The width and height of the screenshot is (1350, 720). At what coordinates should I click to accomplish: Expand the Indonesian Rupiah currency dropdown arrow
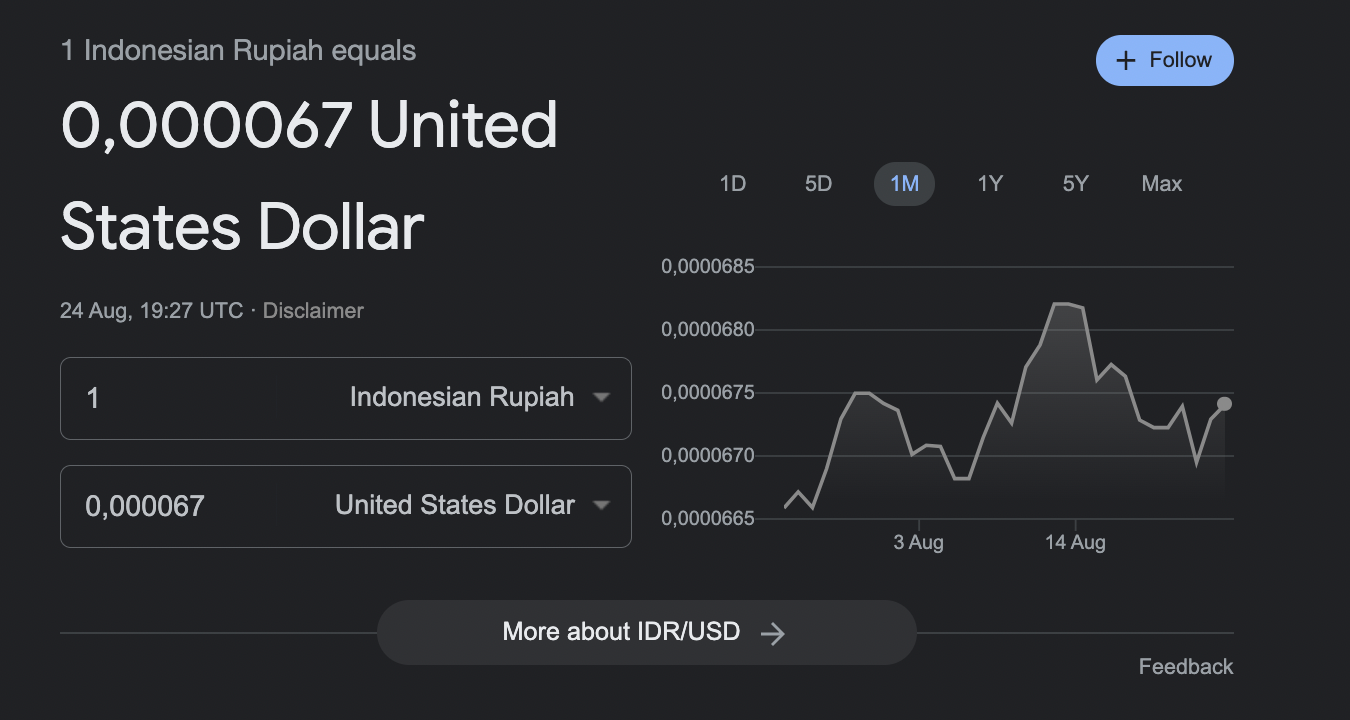tap(601, 397)
